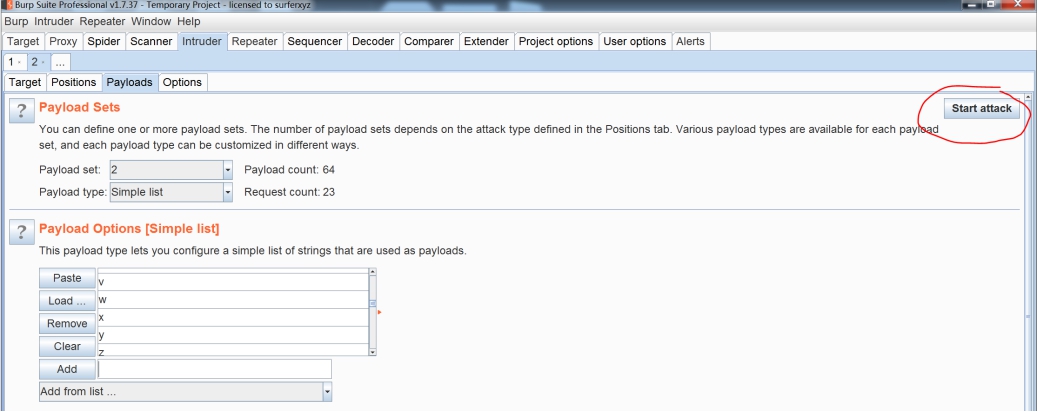Select Intruder attack tab 2

point(38,62)
